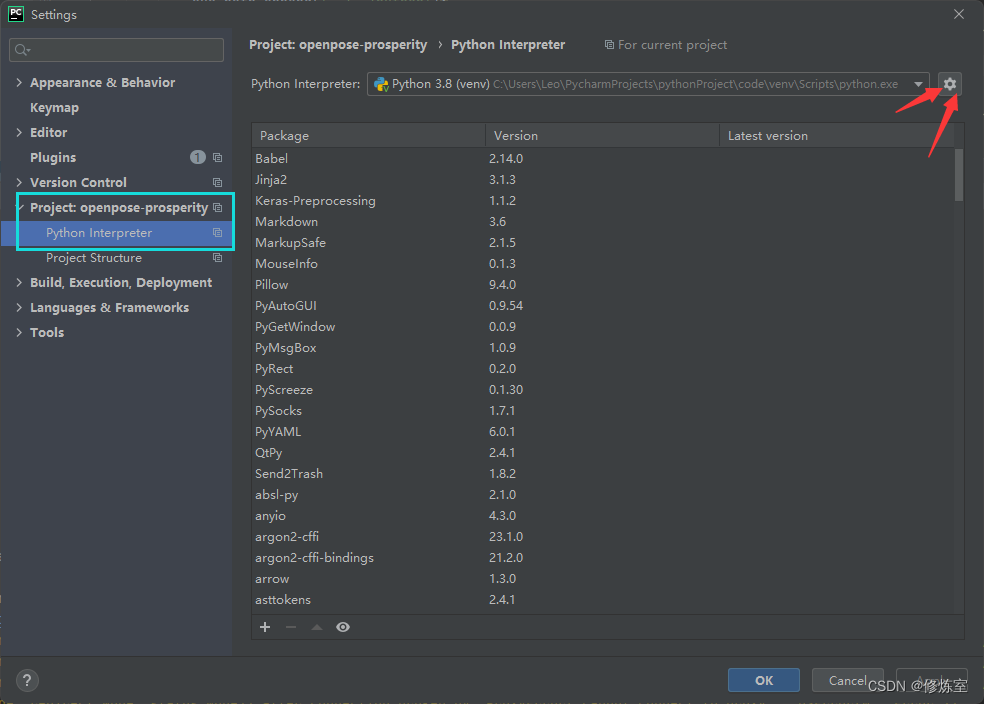The height and width of the screenshot is (704, 984).
Task: Expand the Tools section
Action: click(19, 333)
